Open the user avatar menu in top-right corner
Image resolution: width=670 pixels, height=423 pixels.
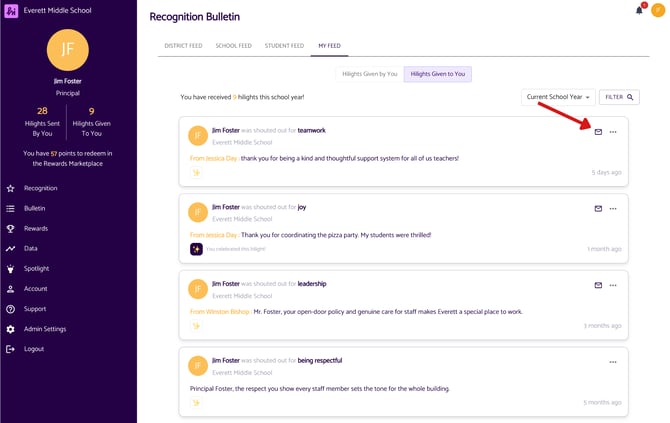click(658, 10)
